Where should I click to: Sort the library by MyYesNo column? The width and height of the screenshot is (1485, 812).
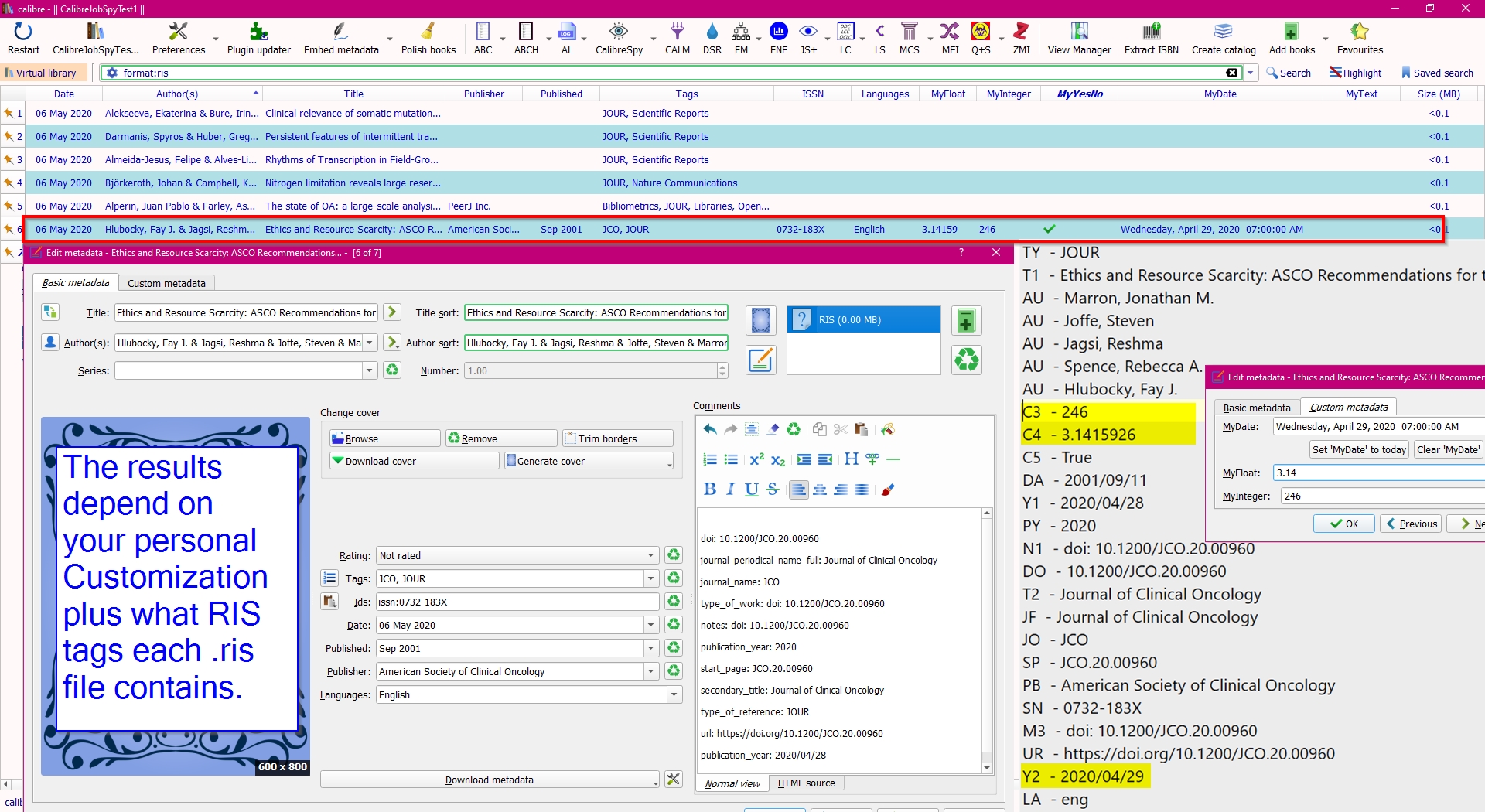[1080, 94]
